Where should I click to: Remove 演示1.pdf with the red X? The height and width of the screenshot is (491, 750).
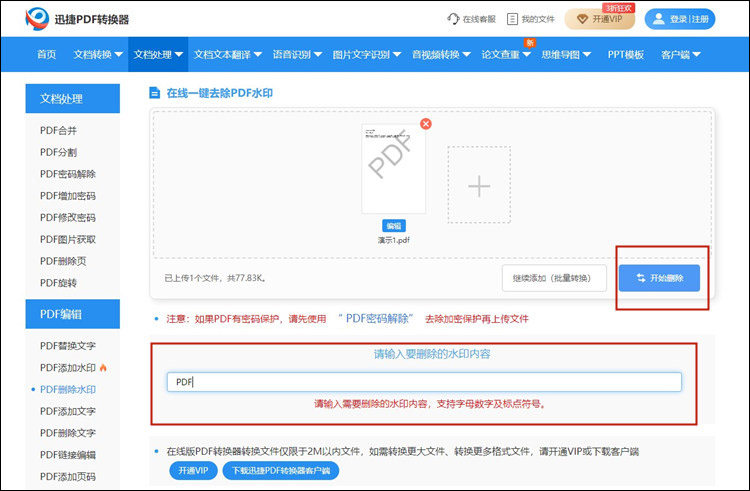(x=426, y=124)
